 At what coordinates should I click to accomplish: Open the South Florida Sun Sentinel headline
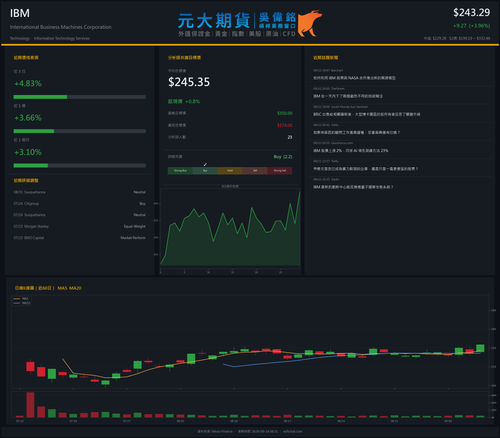[x=367, y=114]
